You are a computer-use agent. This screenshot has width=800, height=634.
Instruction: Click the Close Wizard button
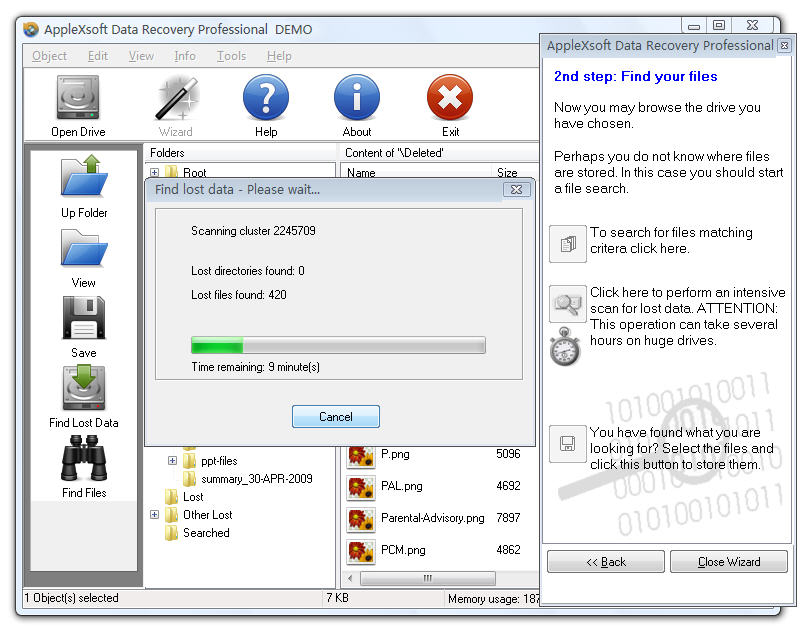728,562
